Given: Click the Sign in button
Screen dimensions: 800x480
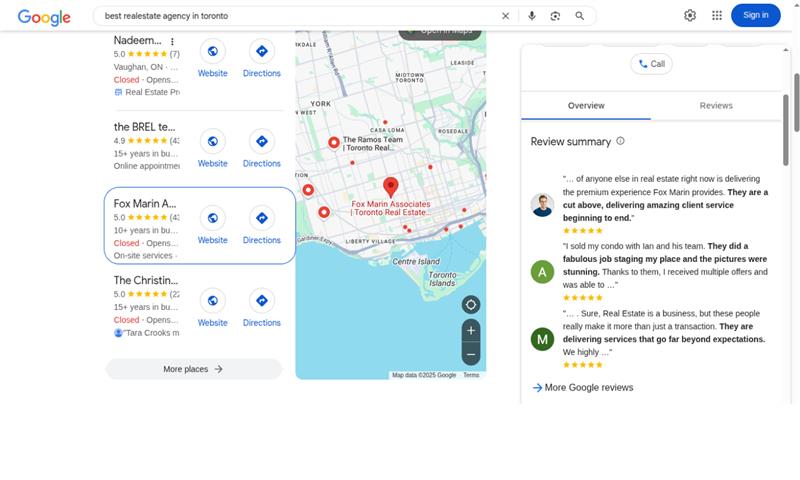Looking at the screenshot, I should coord(756,15).
